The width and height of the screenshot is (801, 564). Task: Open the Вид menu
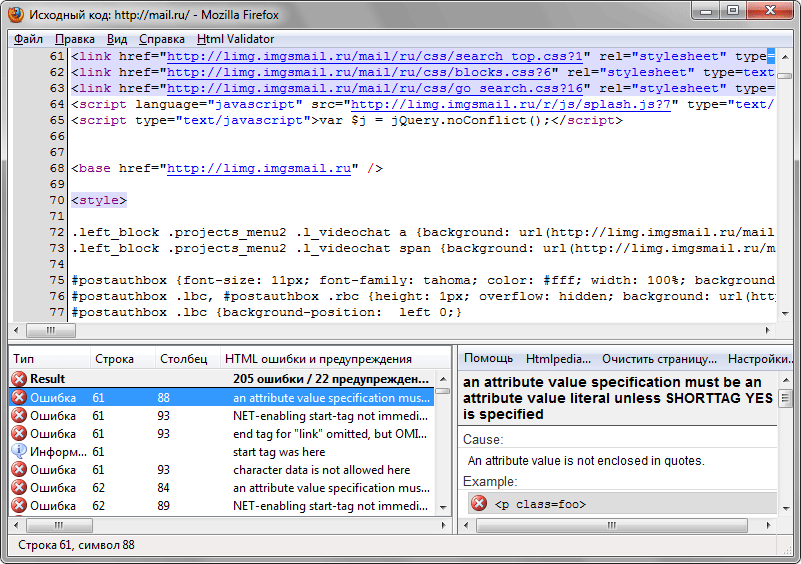click(117, 39)
